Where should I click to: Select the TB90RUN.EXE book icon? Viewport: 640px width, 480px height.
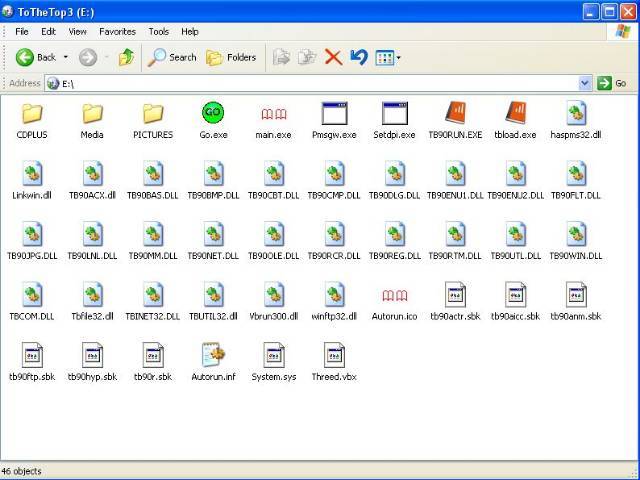coord(455,113)
